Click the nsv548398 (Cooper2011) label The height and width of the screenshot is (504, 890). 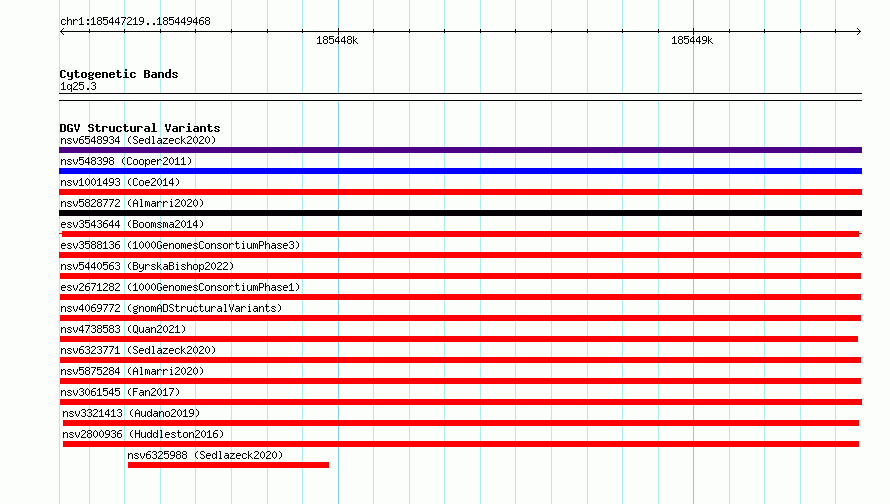pyautogui.click(x=126, y=161)
